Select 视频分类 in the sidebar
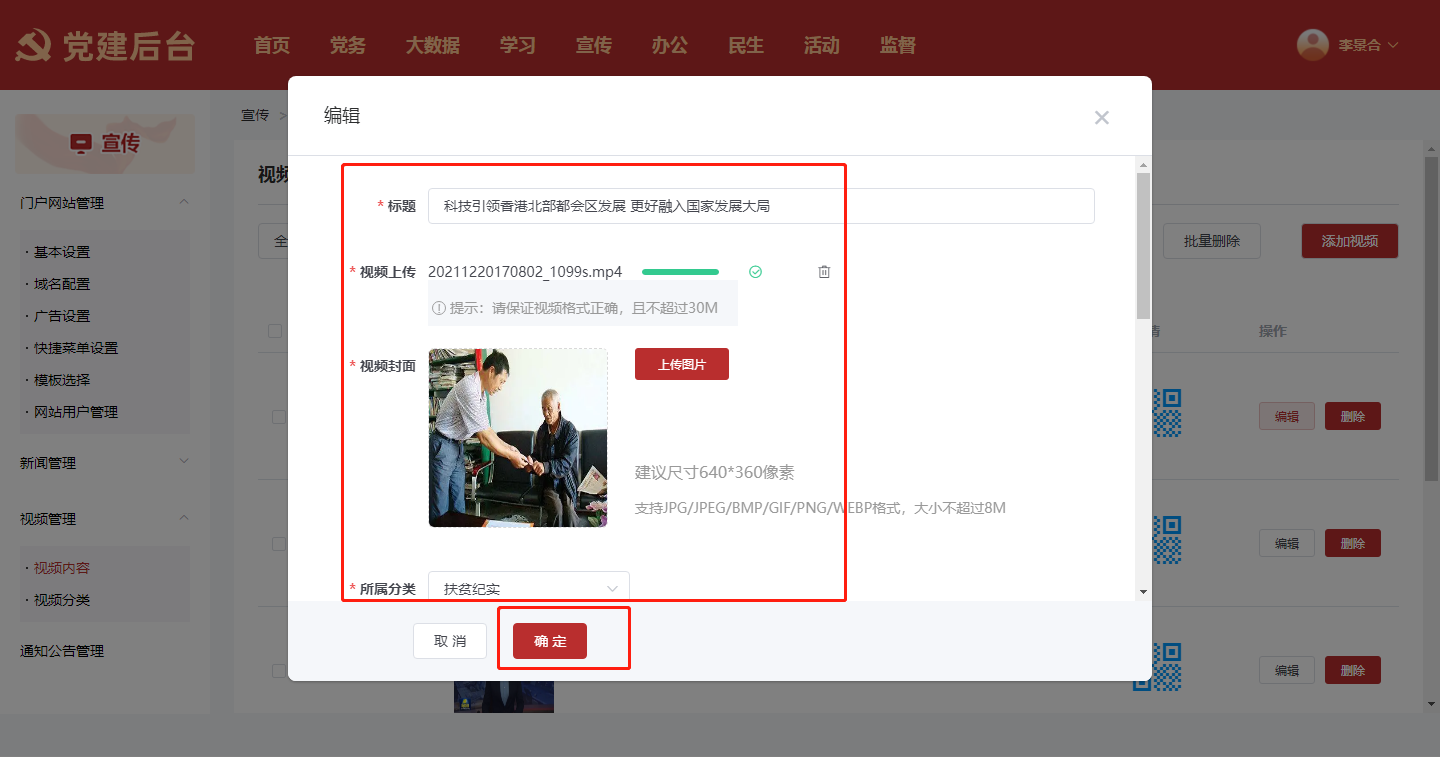 (x=62, y=600)
